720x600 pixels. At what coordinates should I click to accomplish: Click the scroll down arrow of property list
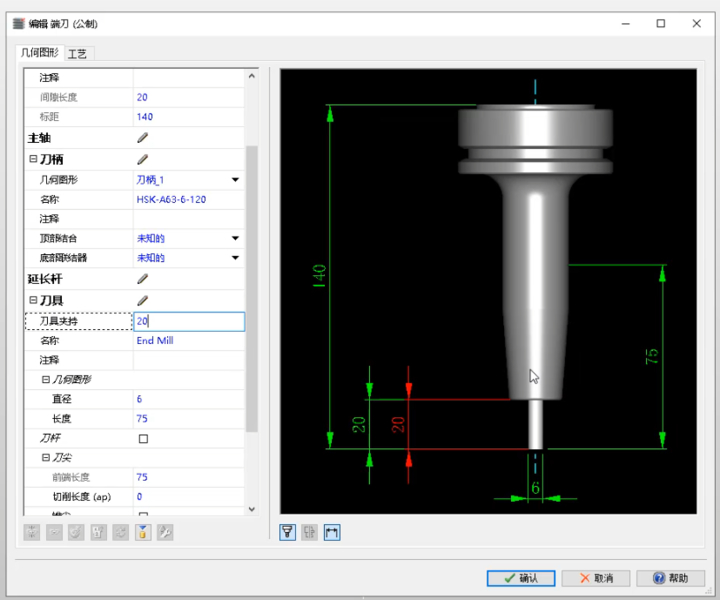pos(252,509)
